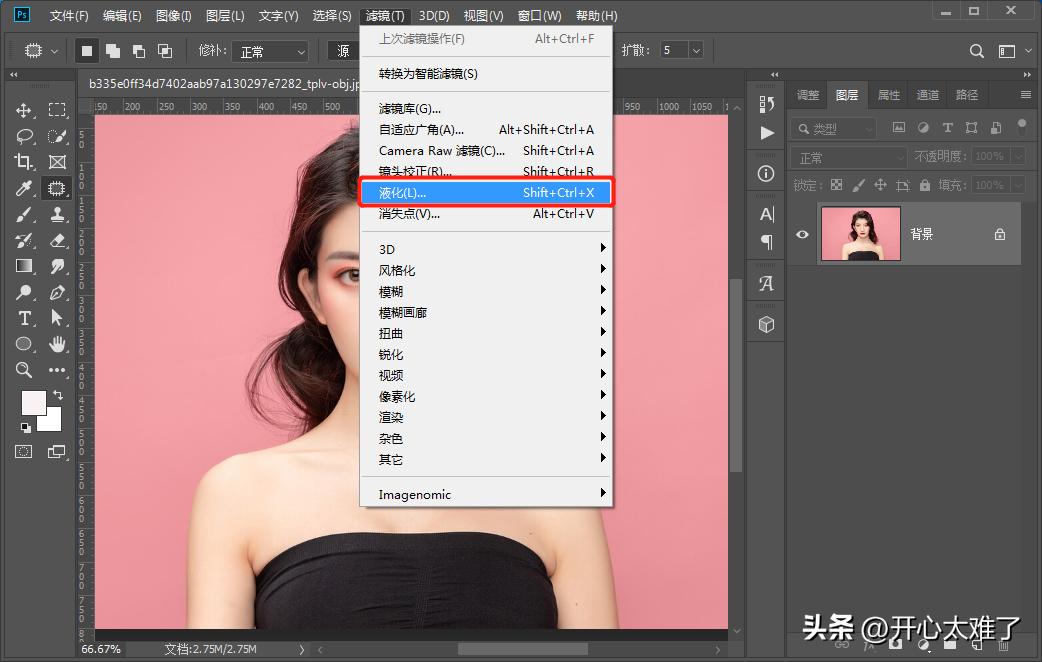
Task: Open the Actions play panel icon
Action: pyautogui.click(x=768, y=134)
